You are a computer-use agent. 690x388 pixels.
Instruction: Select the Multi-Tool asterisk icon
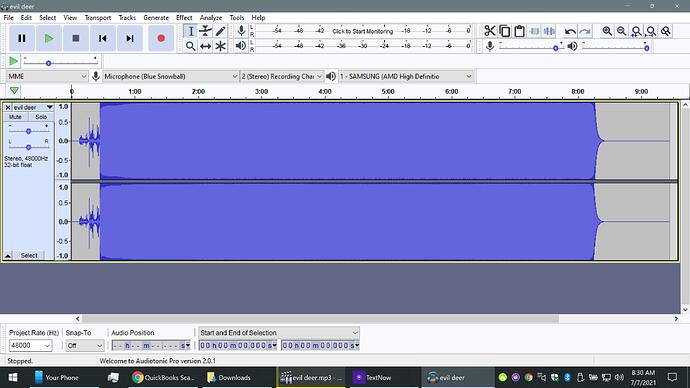[x=220, y=46]
